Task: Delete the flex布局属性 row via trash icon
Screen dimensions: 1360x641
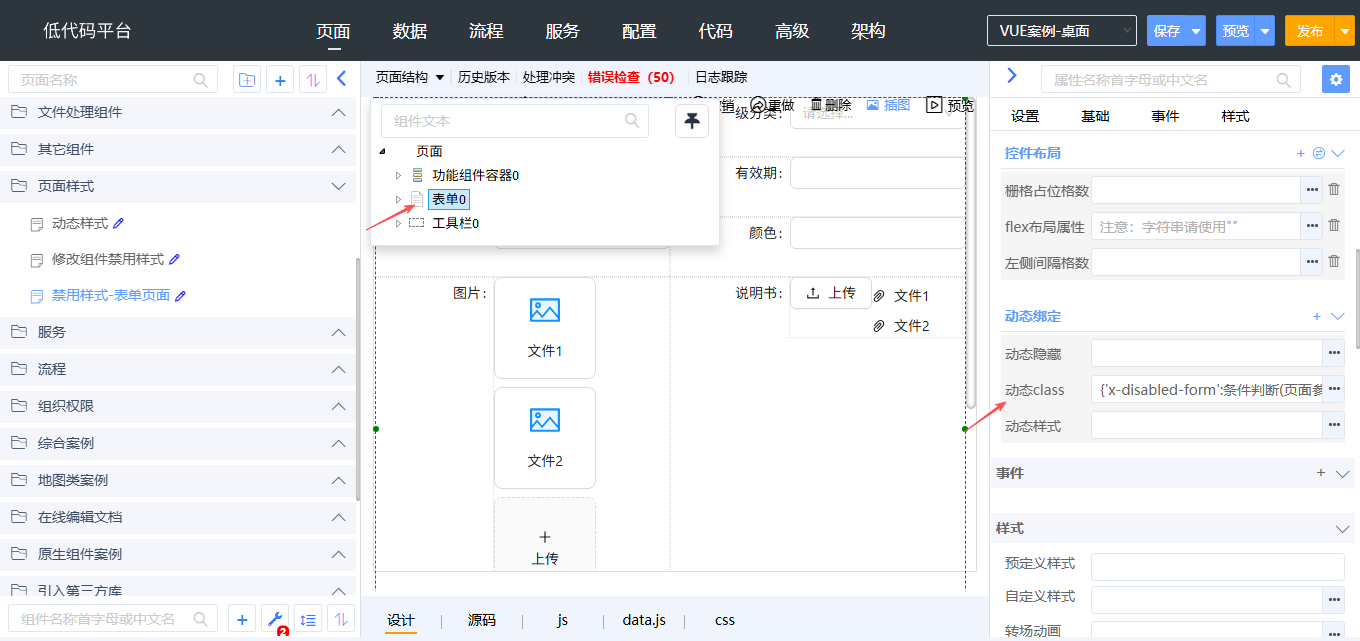Action: click(1334, 226)
